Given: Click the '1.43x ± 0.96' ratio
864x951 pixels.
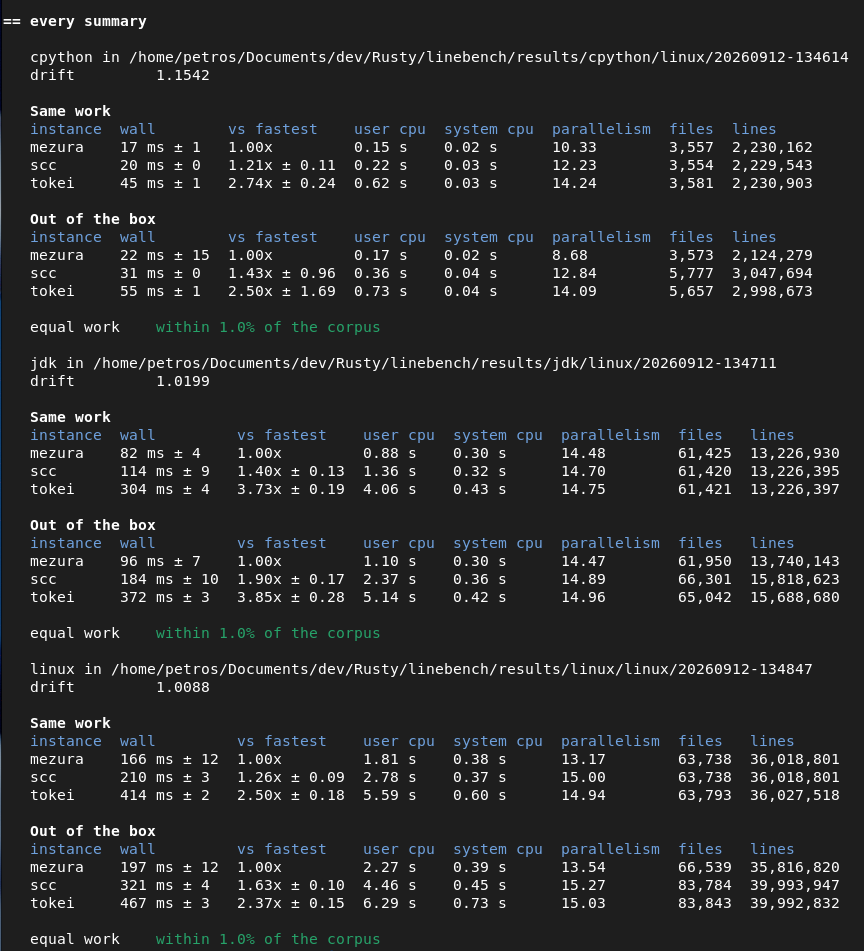Looking at the screenshot, I should coord(281,273).
